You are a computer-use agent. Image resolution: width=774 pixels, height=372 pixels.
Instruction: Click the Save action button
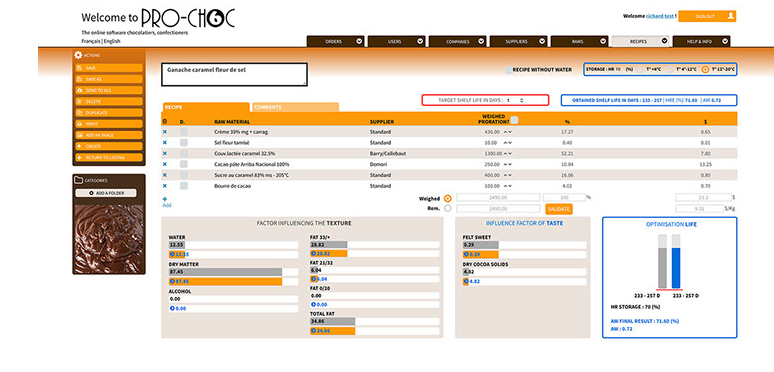109,68
